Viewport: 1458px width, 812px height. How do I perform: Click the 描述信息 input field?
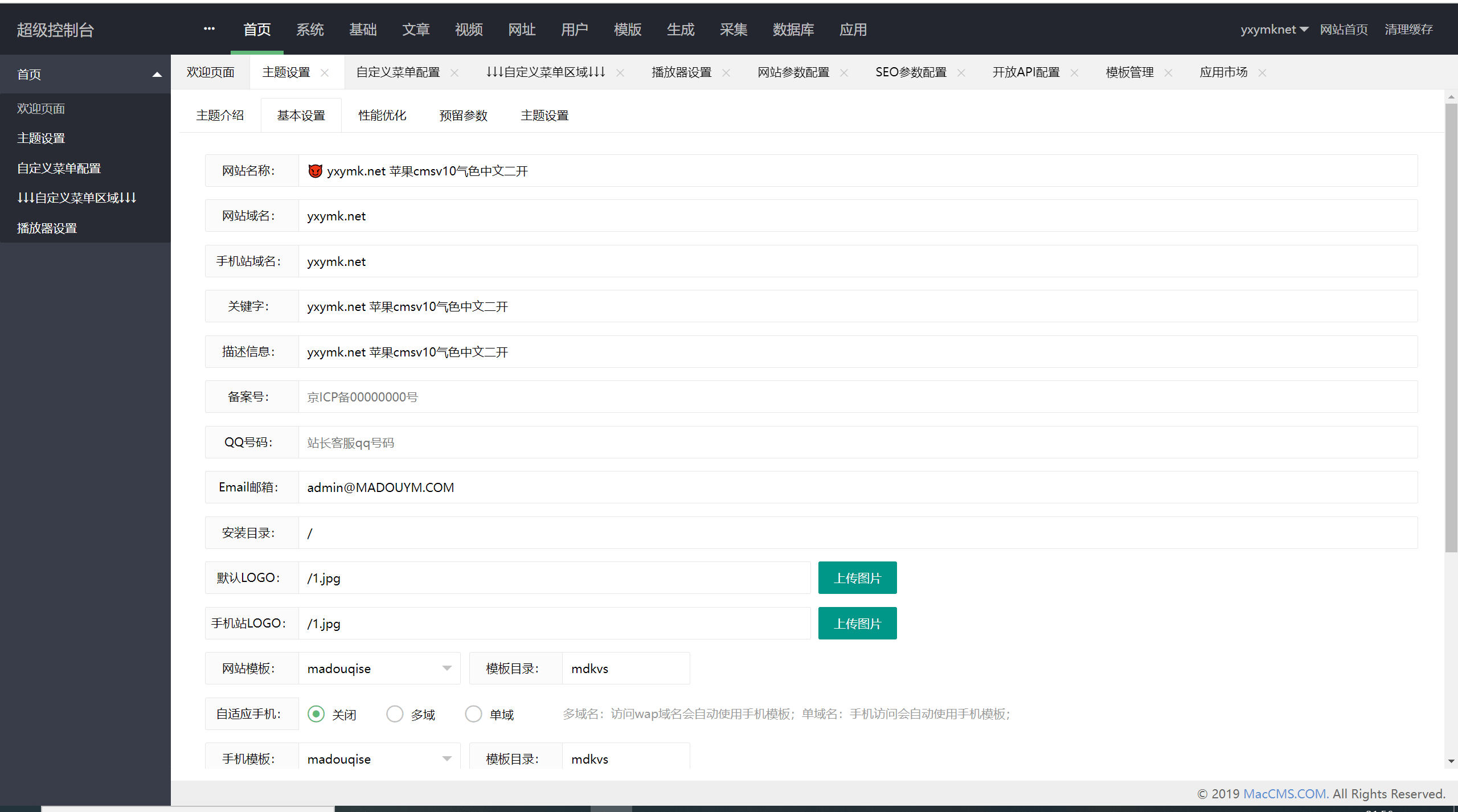858,352
